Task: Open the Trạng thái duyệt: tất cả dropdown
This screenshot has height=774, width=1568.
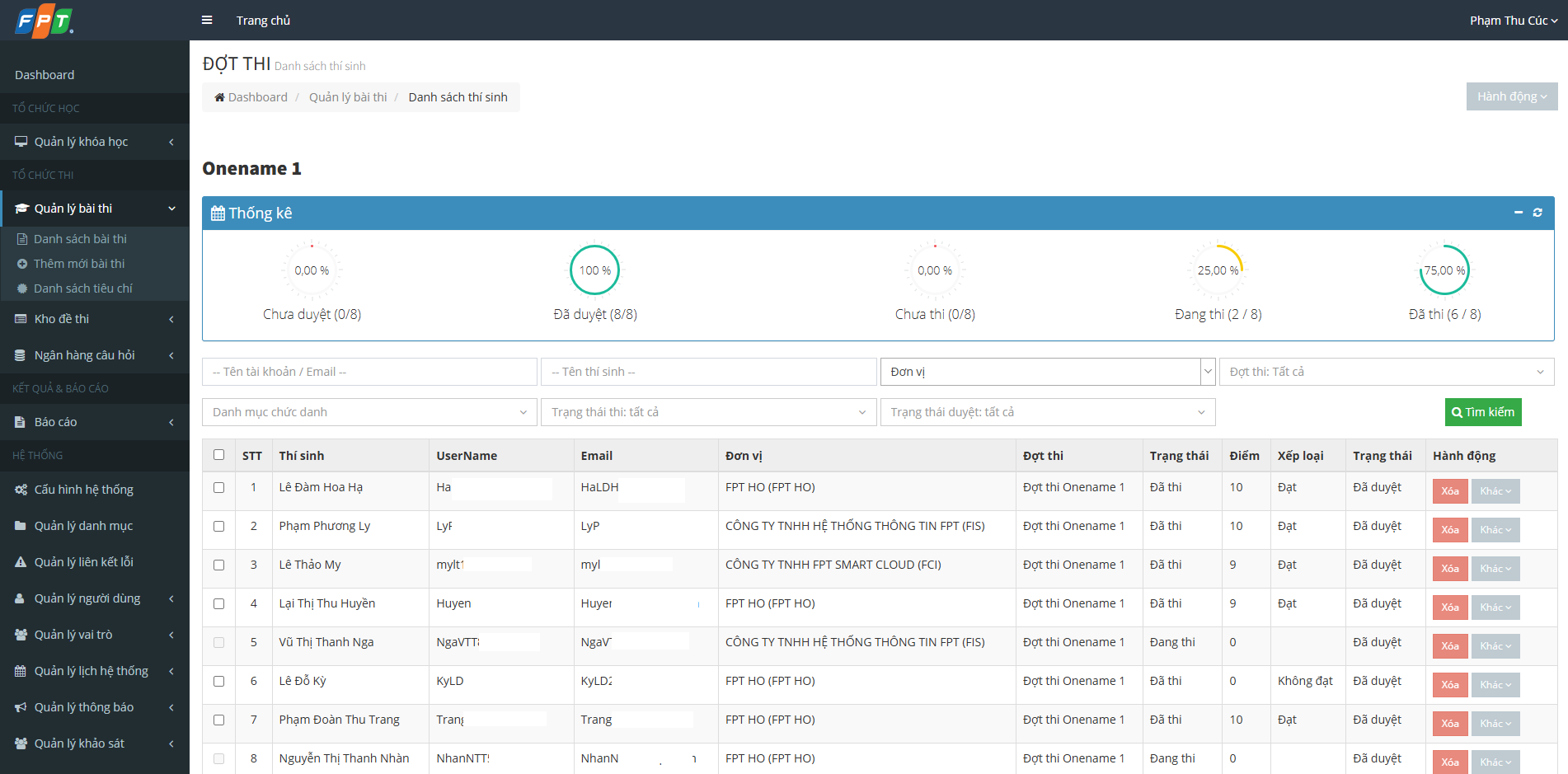Action: [1048, 412]
